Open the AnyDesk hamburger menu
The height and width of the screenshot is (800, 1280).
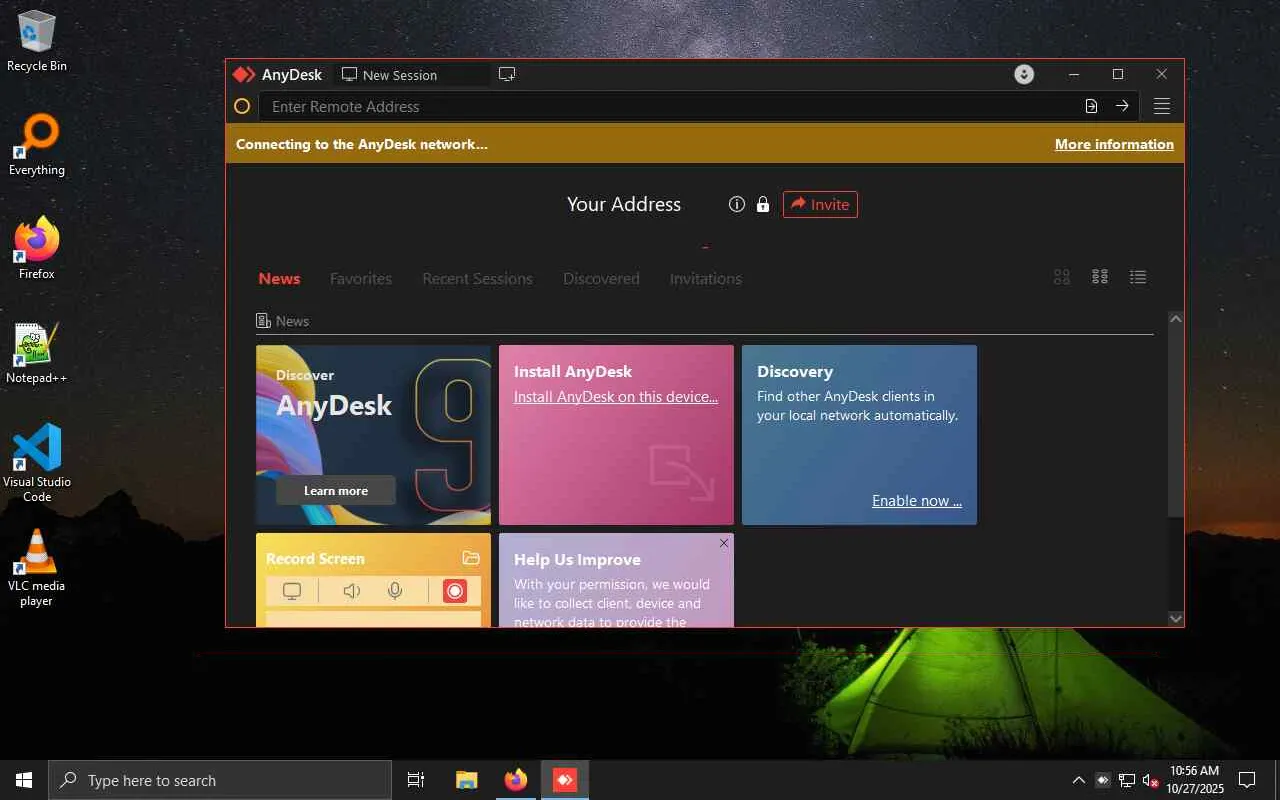1161,106
